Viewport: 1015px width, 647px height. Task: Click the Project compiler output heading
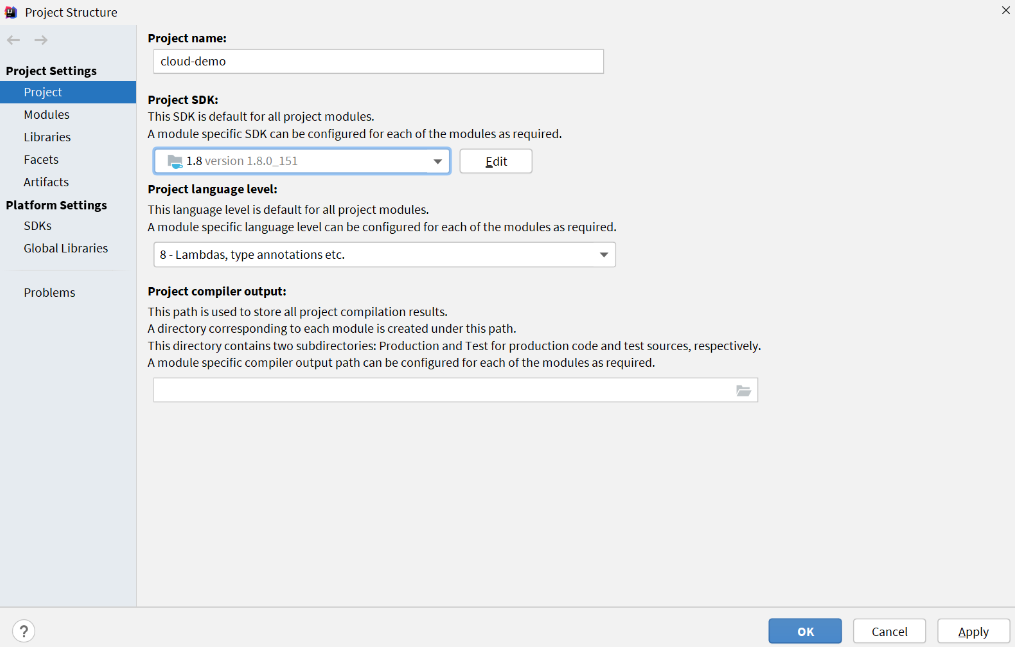pos(217,291)
